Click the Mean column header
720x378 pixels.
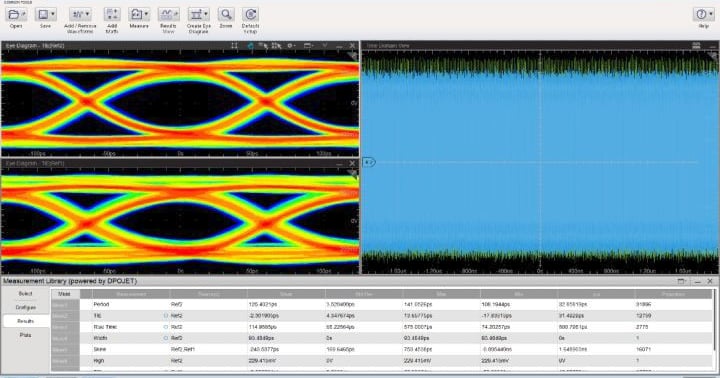coord(286,293)
